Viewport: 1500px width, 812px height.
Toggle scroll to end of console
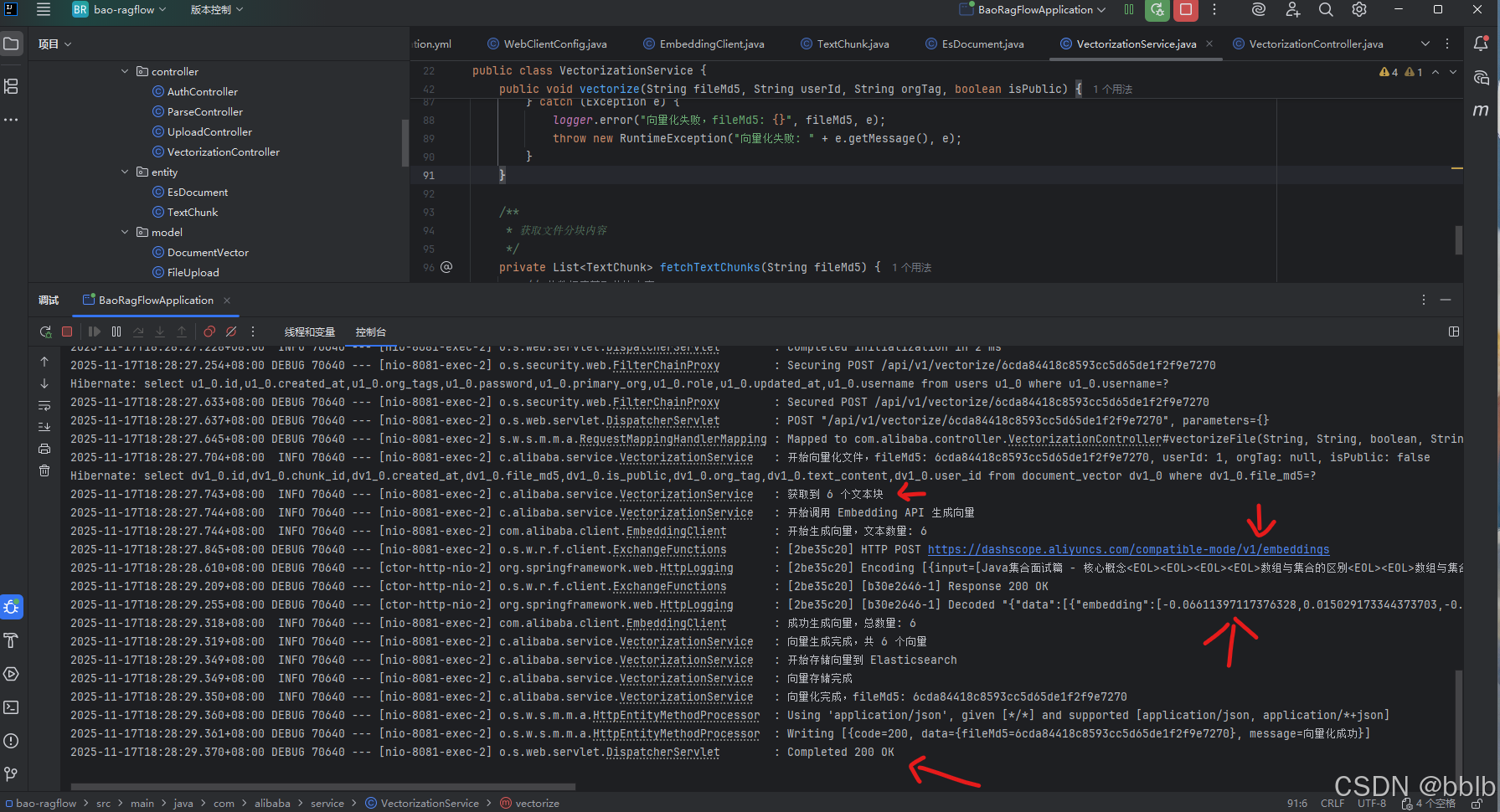point(44,427)
